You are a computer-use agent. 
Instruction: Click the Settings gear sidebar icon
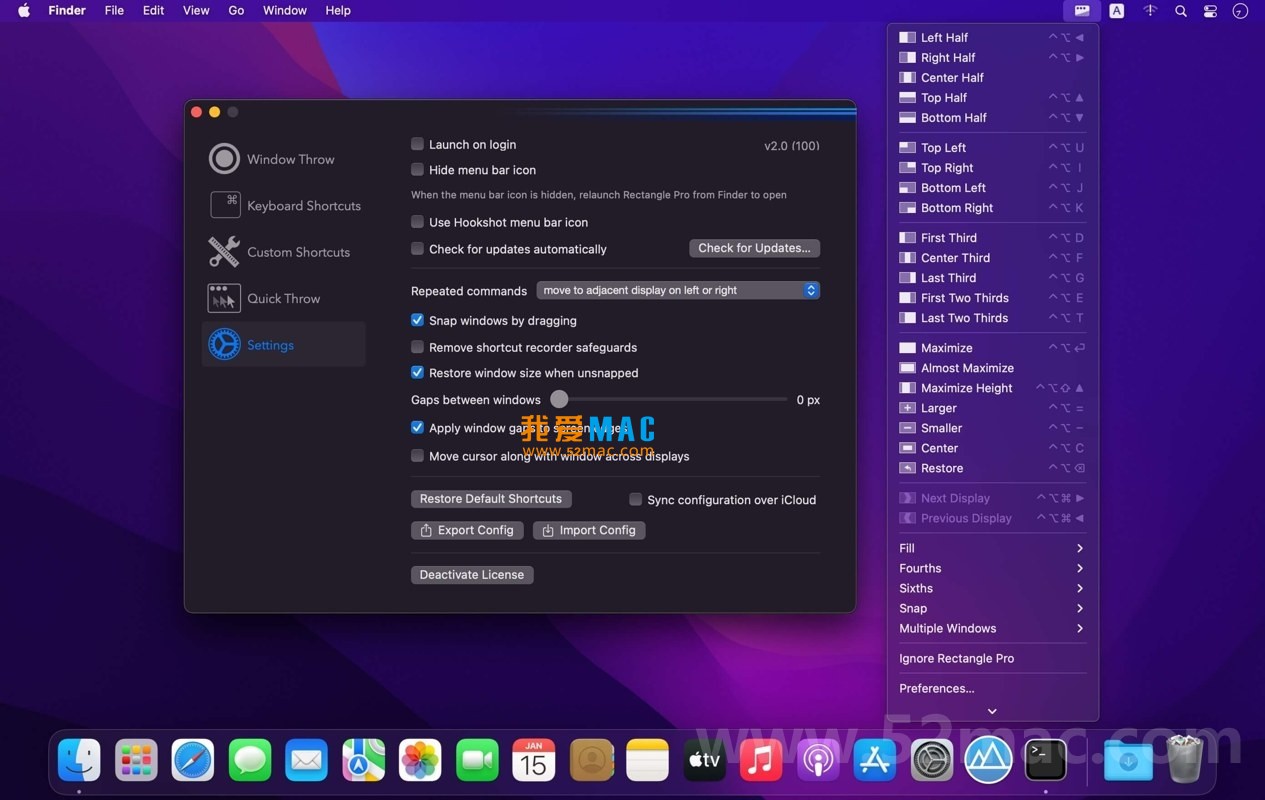pyautogui.click(x=224, y=345)
